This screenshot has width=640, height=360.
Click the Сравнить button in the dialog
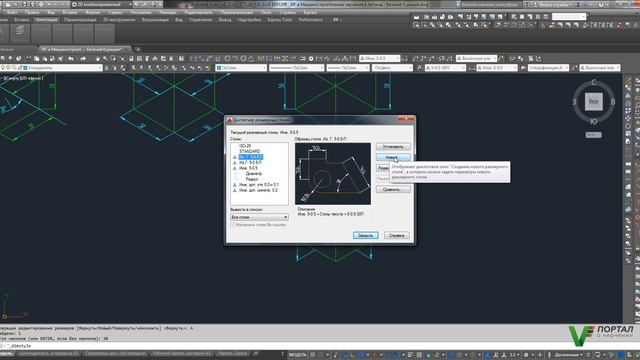click(x=393, y=189)
